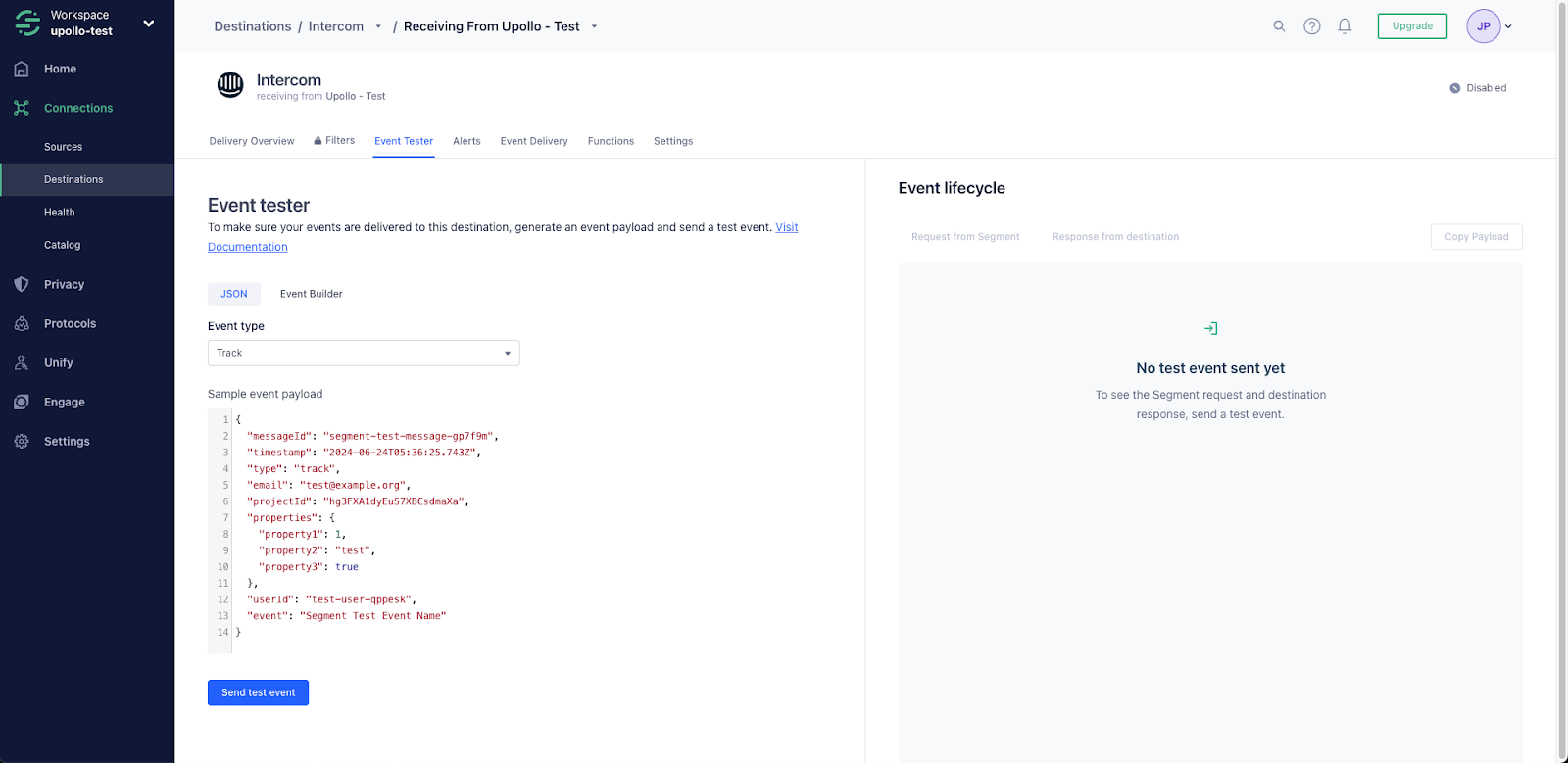The image size is (1568, 763).
Task: Expand the user account menu chevron
Action: coord(1508,26)
